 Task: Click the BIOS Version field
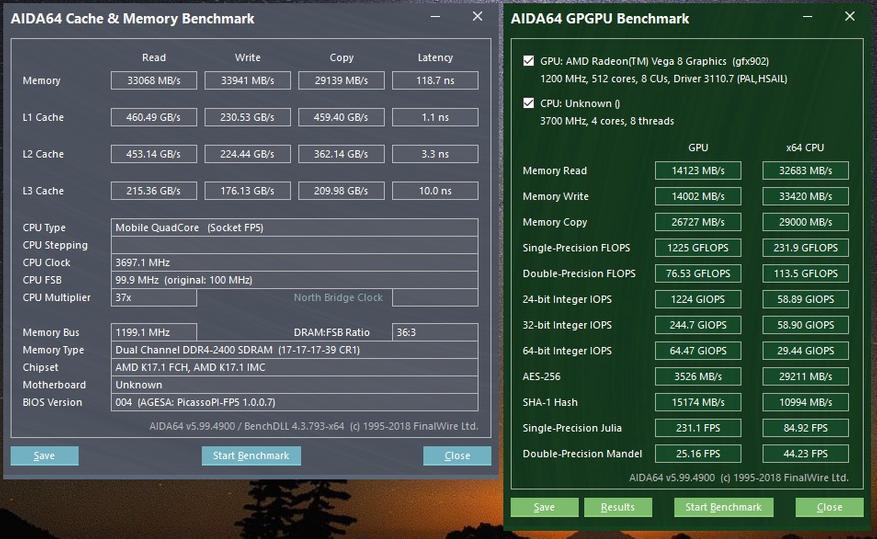point(294,402)
